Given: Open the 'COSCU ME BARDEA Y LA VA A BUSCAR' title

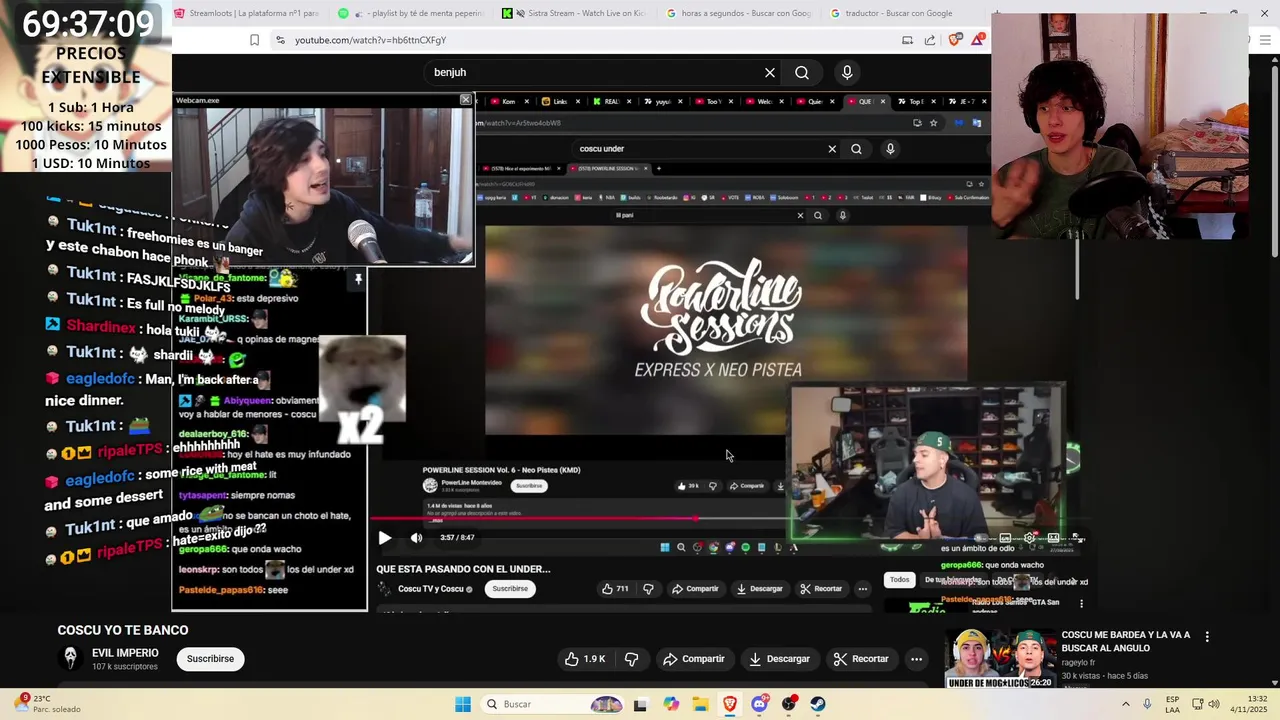Looking at the screenshot, I should (1126, 641).
